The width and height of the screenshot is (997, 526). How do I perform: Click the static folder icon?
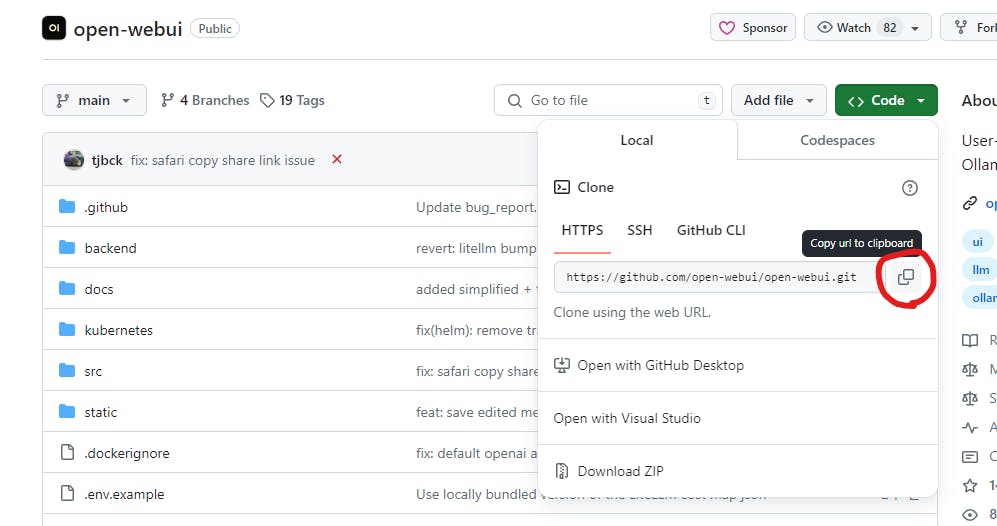coord(67,412)
